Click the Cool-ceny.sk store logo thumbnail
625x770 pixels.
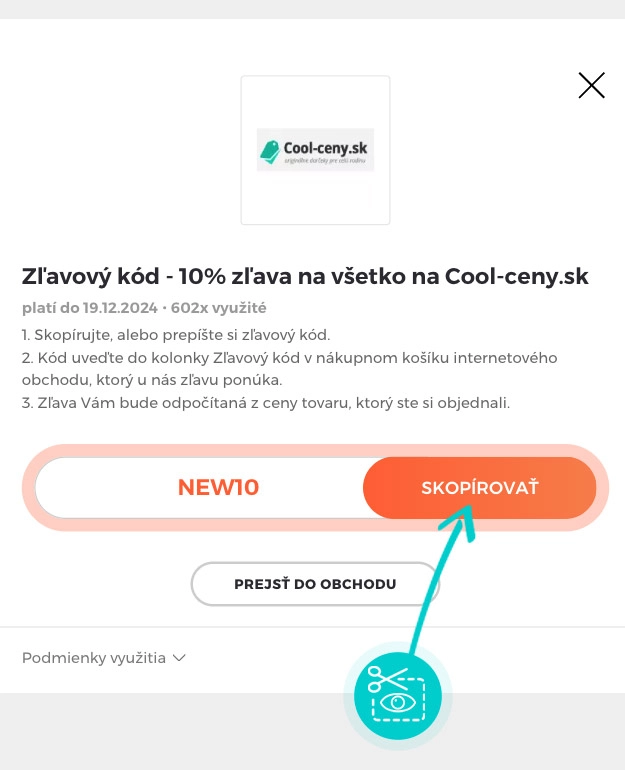pyautogui.click(x=315, y=150)
